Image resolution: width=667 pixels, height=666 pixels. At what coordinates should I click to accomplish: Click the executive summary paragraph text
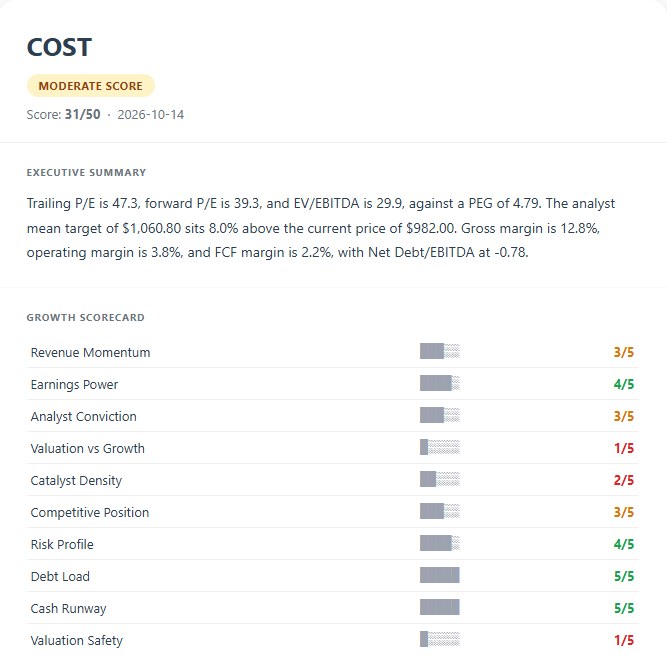(x=321, y=228)
